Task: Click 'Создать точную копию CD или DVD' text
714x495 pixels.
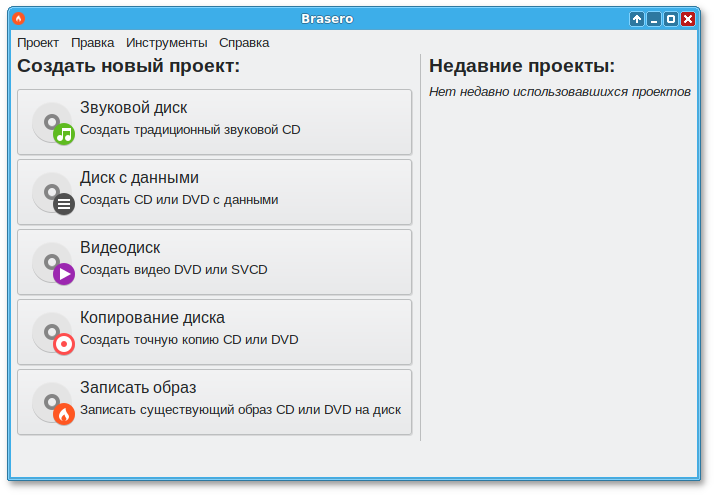Action: (x=189, y=340)
